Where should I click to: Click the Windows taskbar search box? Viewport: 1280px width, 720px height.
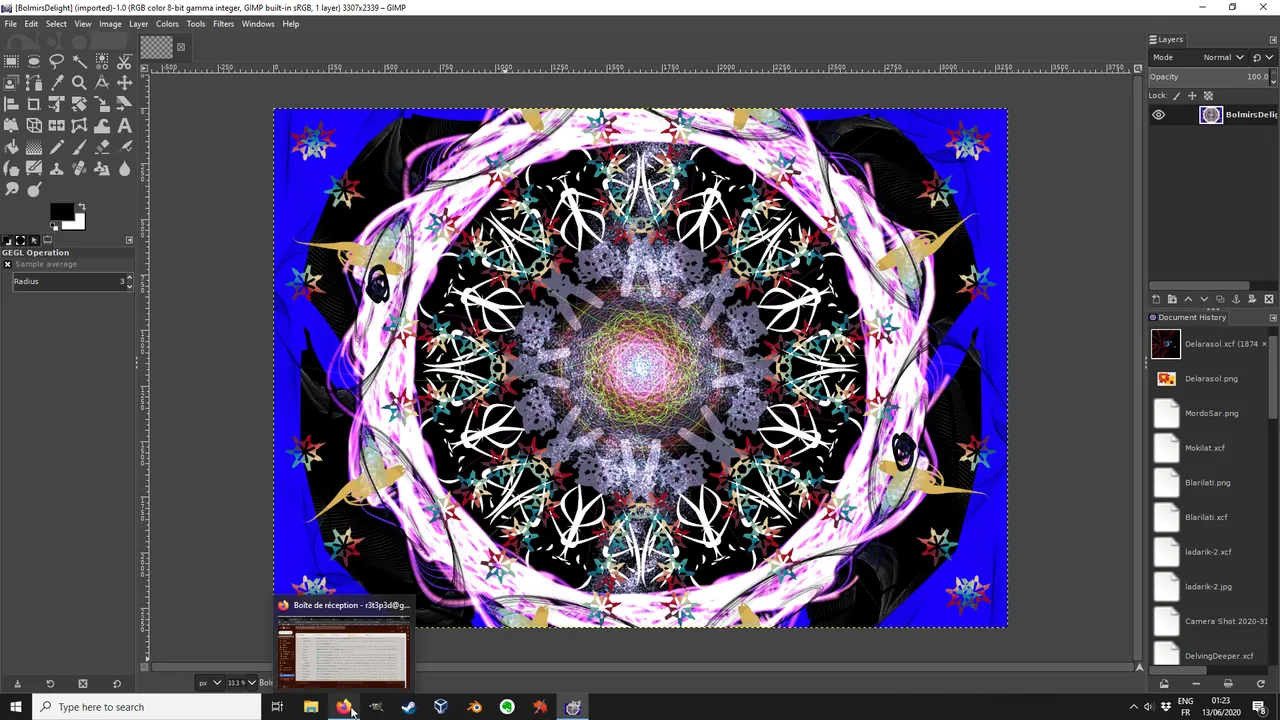147,707
